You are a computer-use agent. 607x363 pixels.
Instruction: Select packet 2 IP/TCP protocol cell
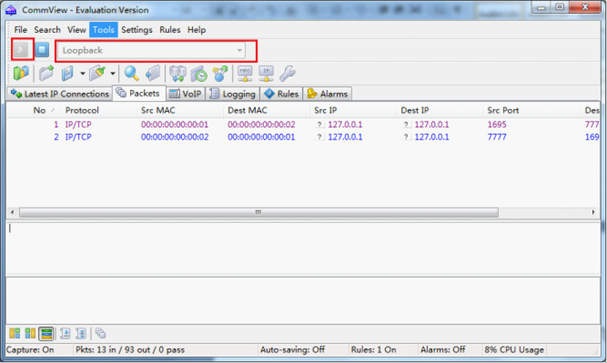[78, 137]
